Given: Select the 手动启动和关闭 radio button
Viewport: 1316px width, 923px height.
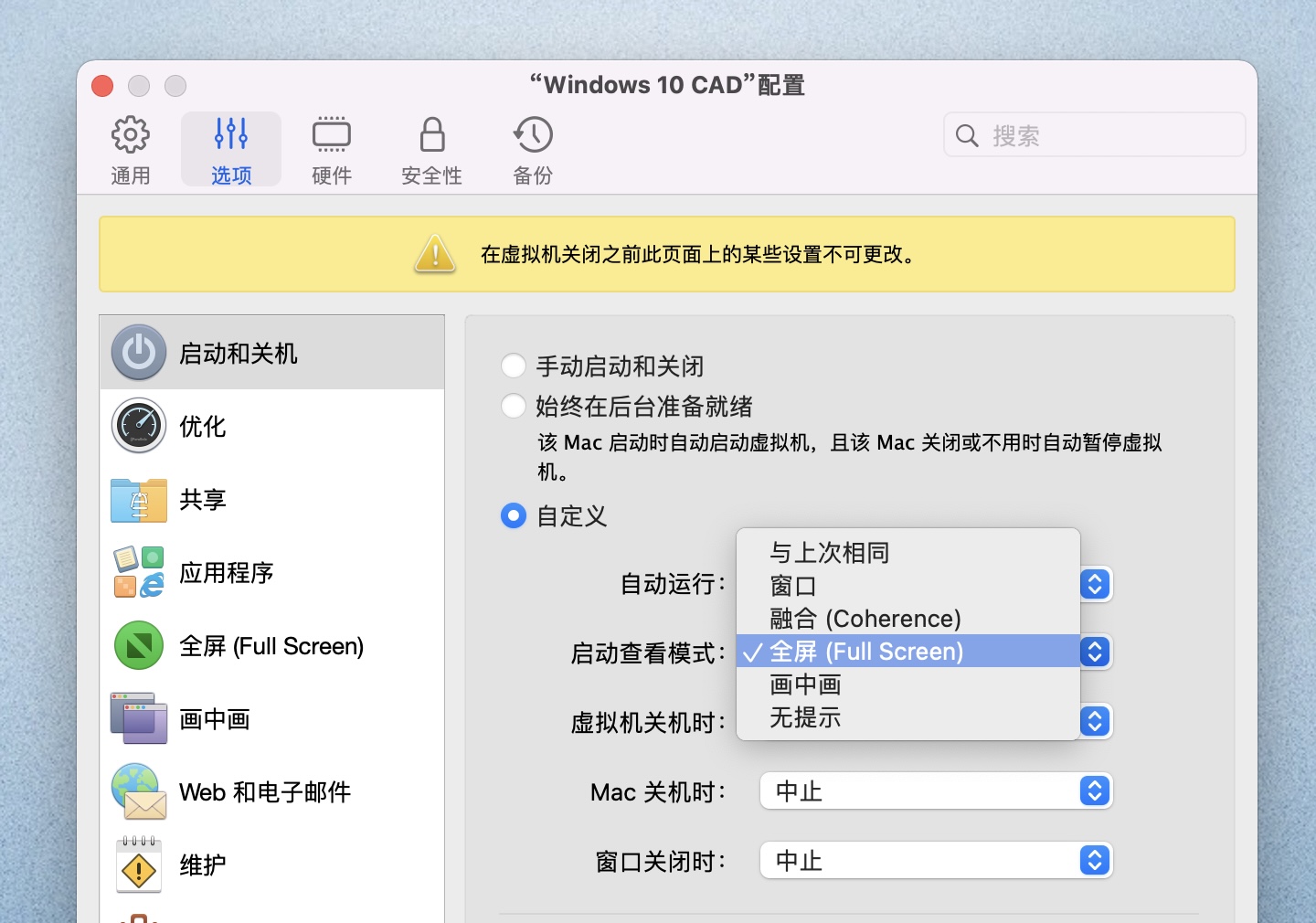Looking at the screenshot, I should click(514, 366).
